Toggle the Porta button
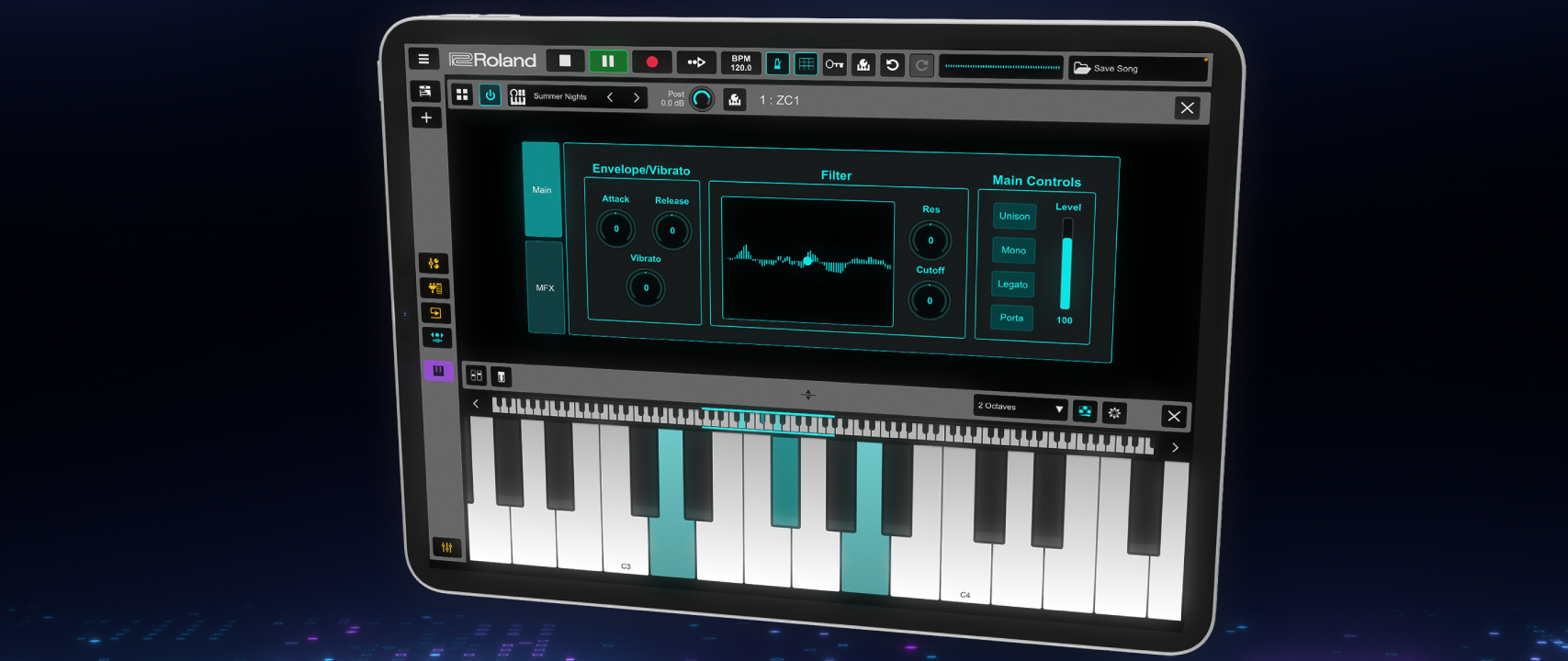Viewport: 1568px width, 661px height. 1011,318
